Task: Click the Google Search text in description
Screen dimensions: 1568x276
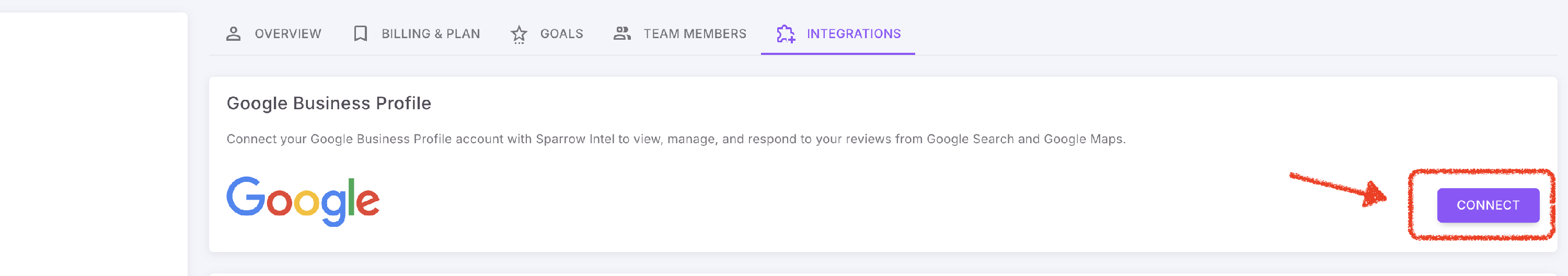Action: (x=970, y=139)
